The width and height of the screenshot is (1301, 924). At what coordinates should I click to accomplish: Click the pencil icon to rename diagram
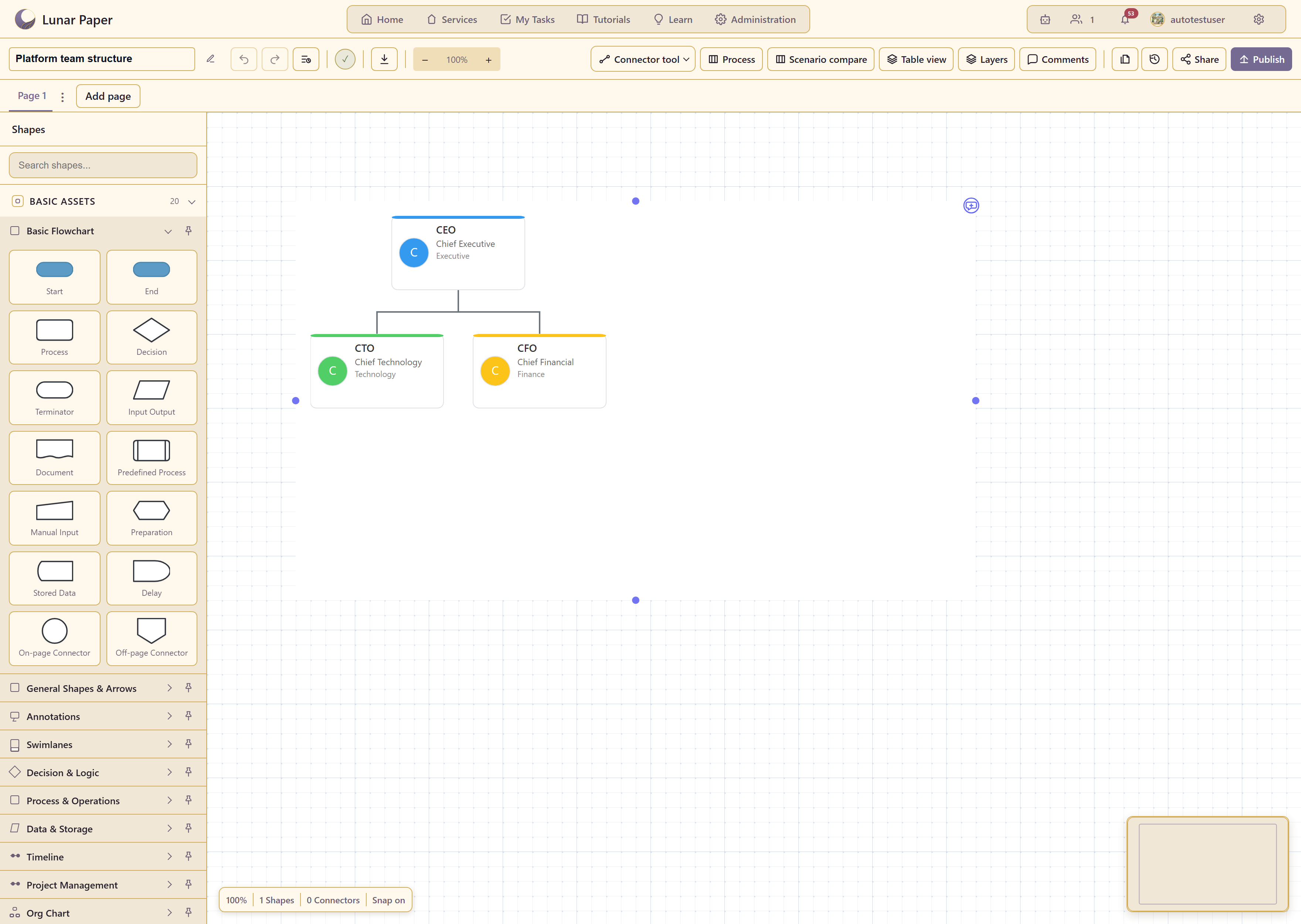tap(210, 59)
